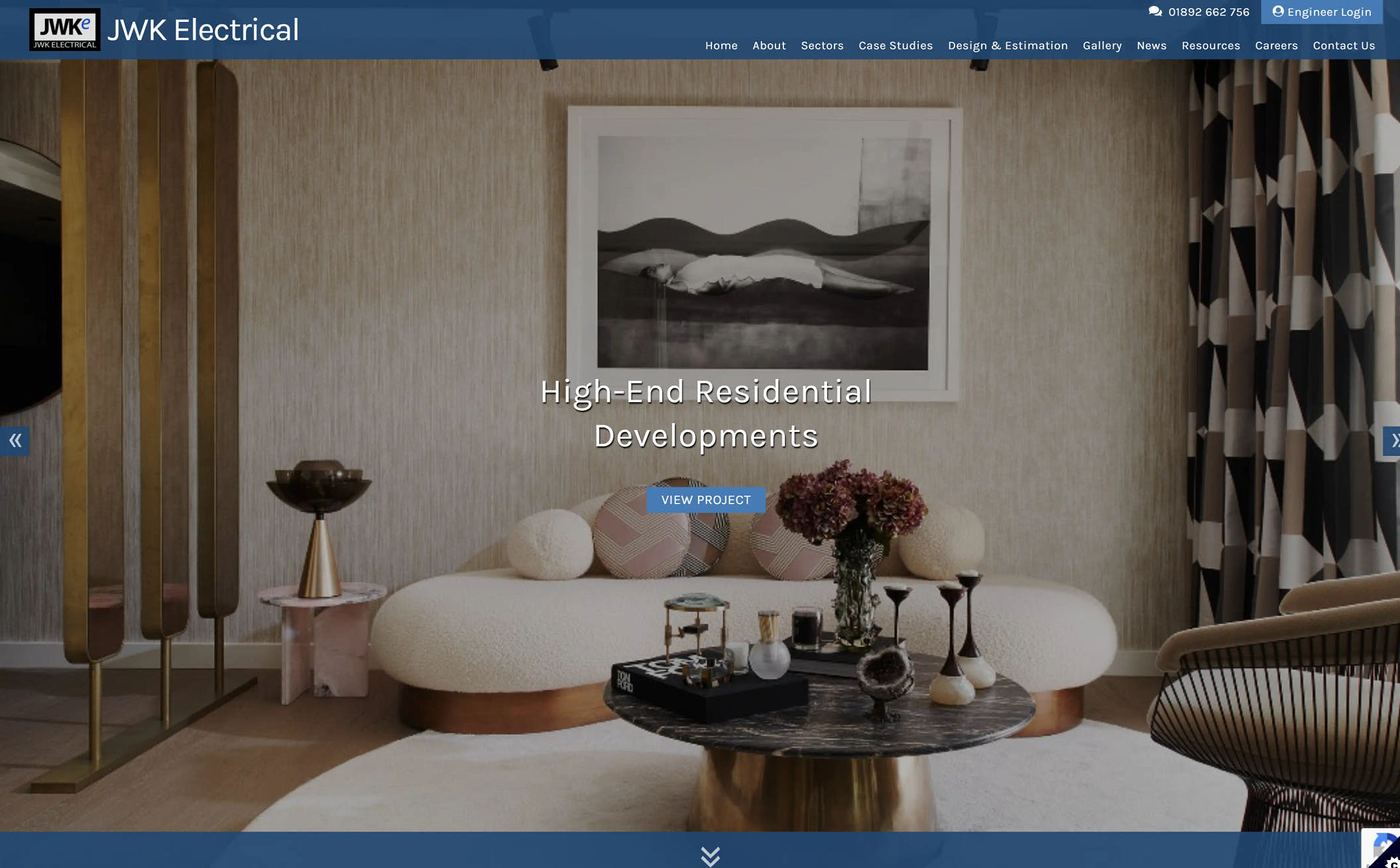Open the About page

click(x=769, y=46)
